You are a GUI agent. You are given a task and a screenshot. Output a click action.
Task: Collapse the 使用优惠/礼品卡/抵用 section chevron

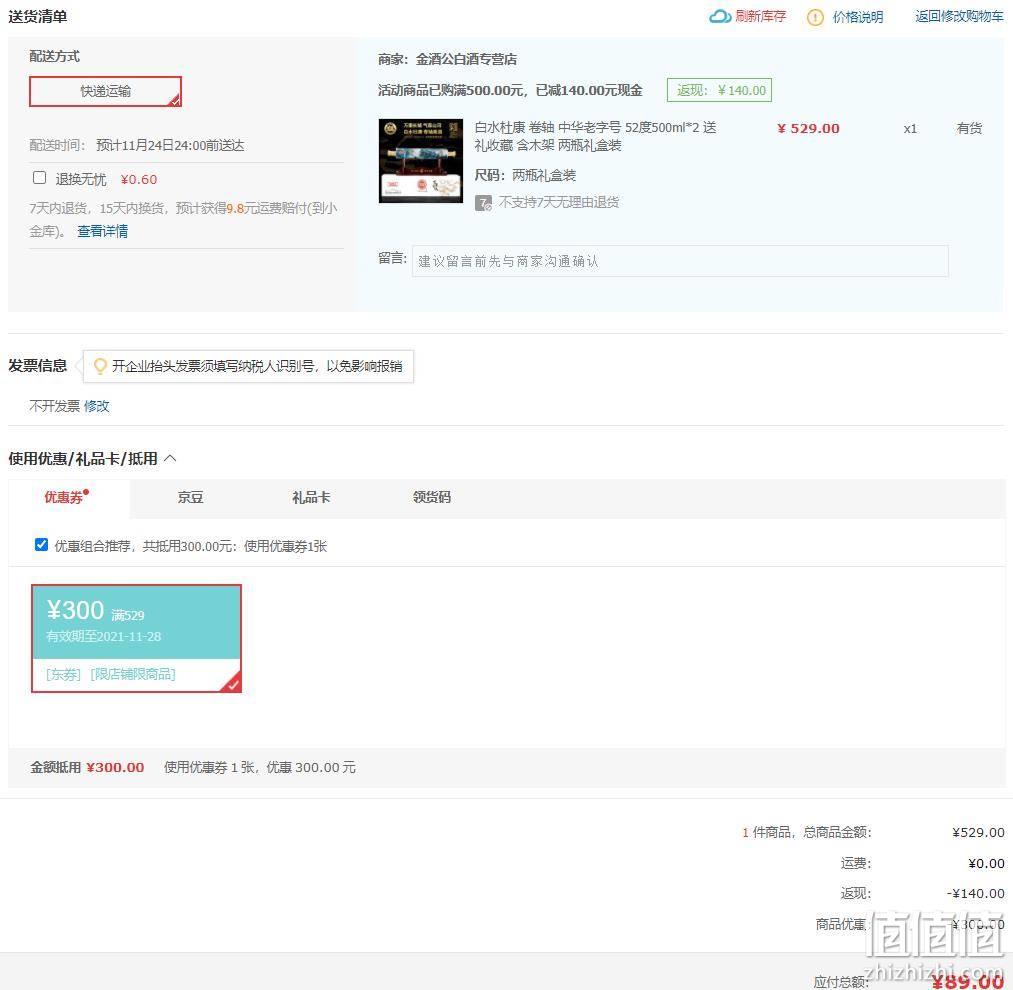[x=170, y=458]
